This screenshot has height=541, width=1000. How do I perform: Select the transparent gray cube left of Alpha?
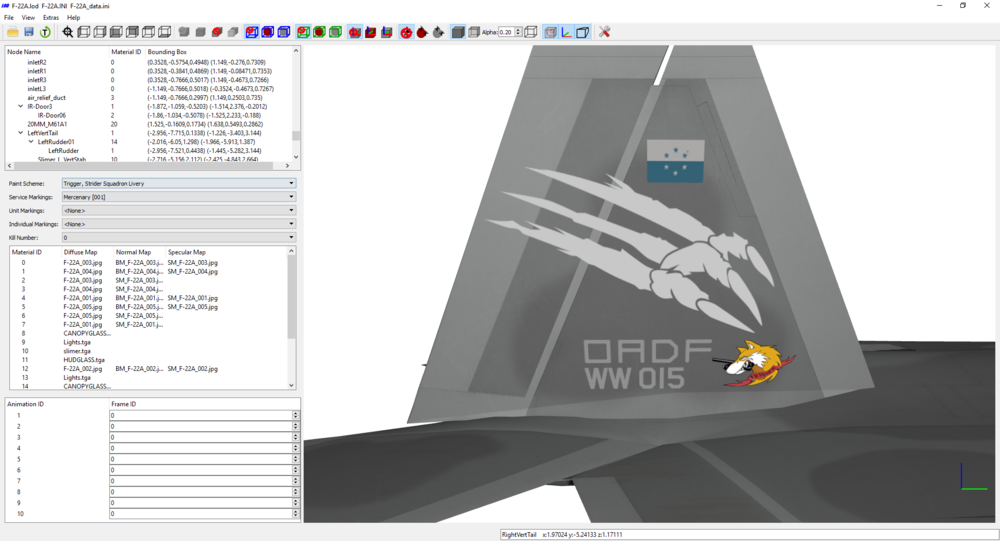click(x=473, y=32)
